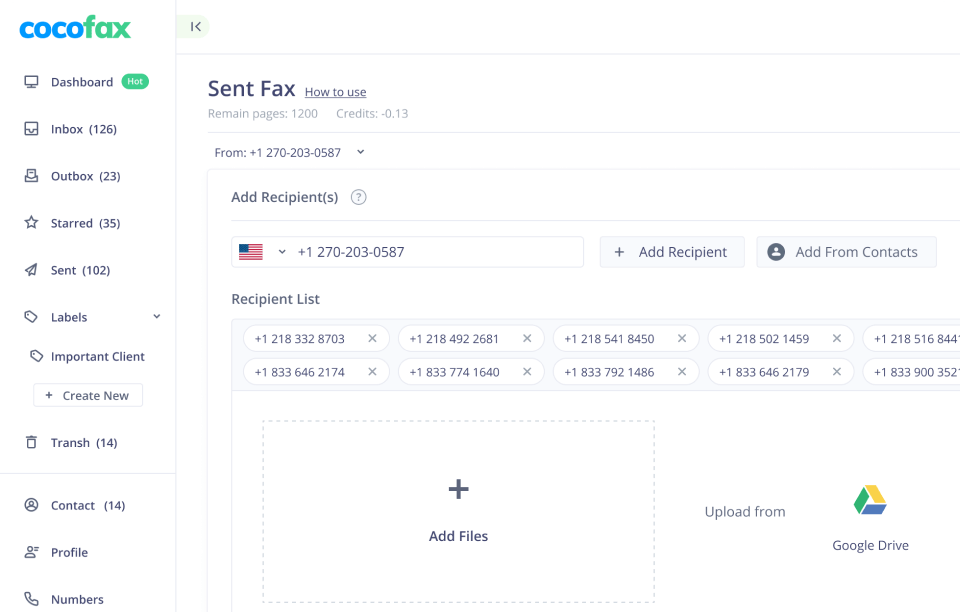Remove recipient +1 218 502 1459
Image resolution: width=960 pixels, height=612 pixels.
point(837,338)
